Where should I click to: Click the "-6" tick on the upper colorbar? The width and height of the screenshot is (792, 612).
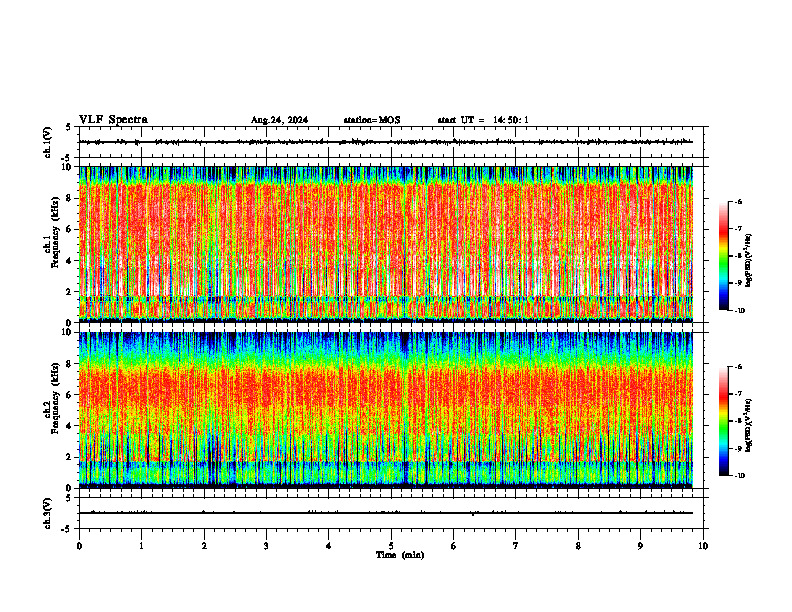pos(738,201)
